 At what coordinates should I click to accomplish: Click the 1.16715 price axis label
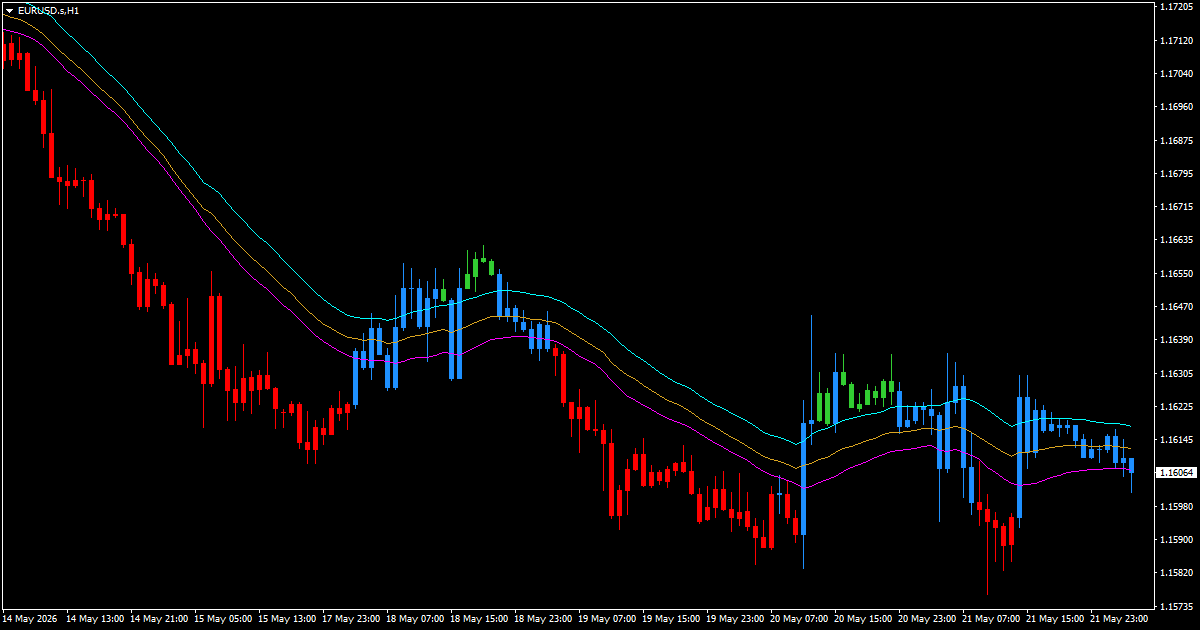[x=1175, y=207]
